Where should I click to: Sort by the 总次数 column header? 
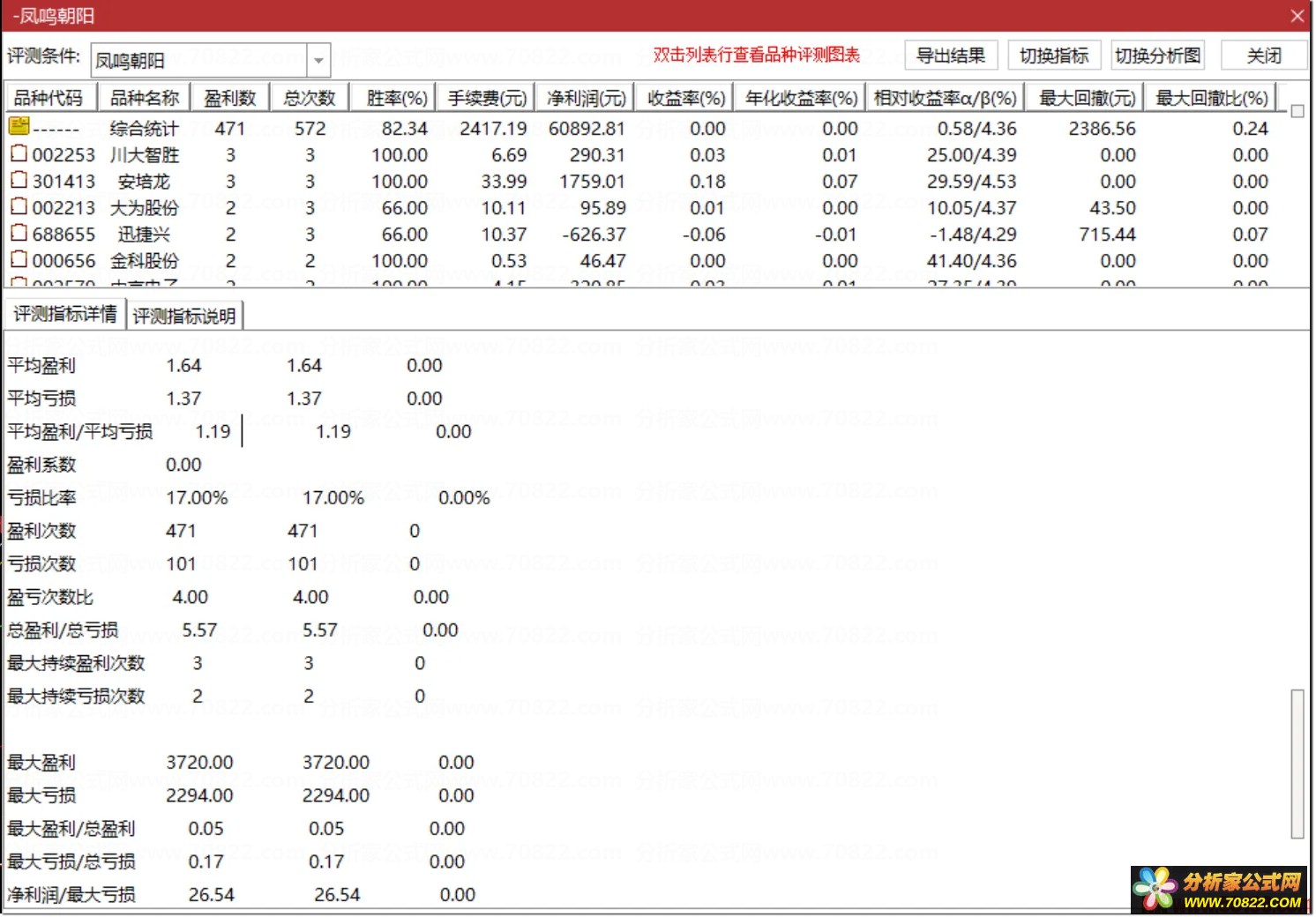pyautogui.click(x=310, y=97)
